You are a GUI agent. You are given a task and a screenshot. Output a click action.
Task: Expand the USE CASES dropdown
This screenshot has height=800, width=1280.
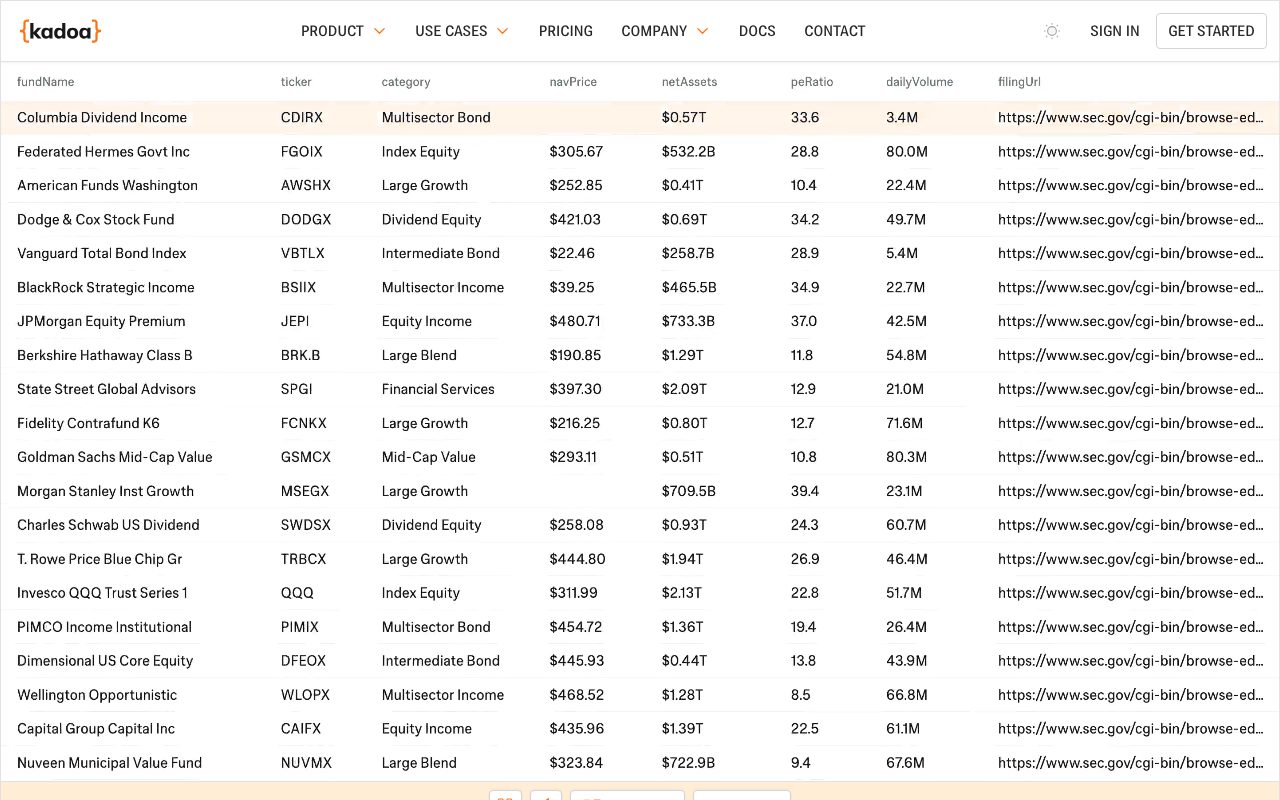coord(462,31)
